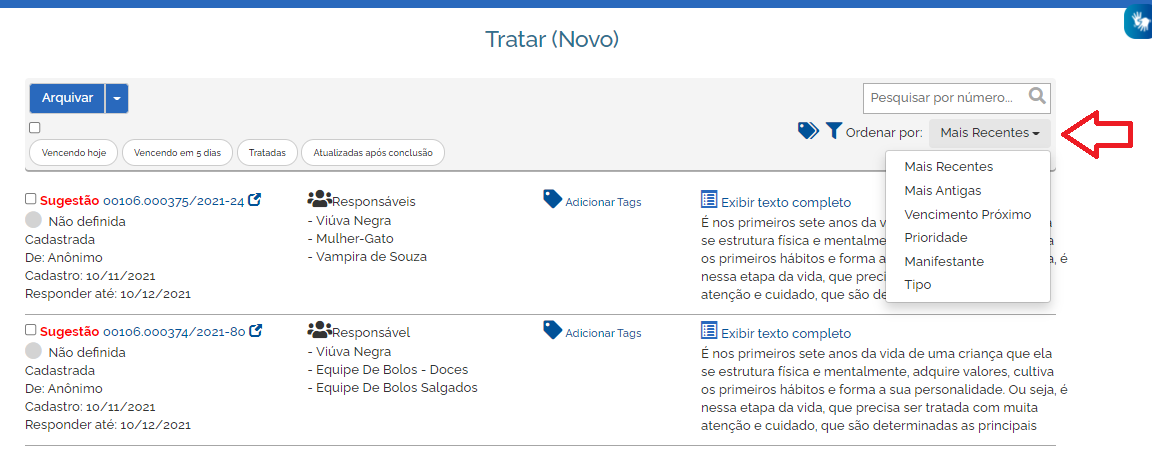Open external link icon for 00106.000375/2021-24

(255, 199)
